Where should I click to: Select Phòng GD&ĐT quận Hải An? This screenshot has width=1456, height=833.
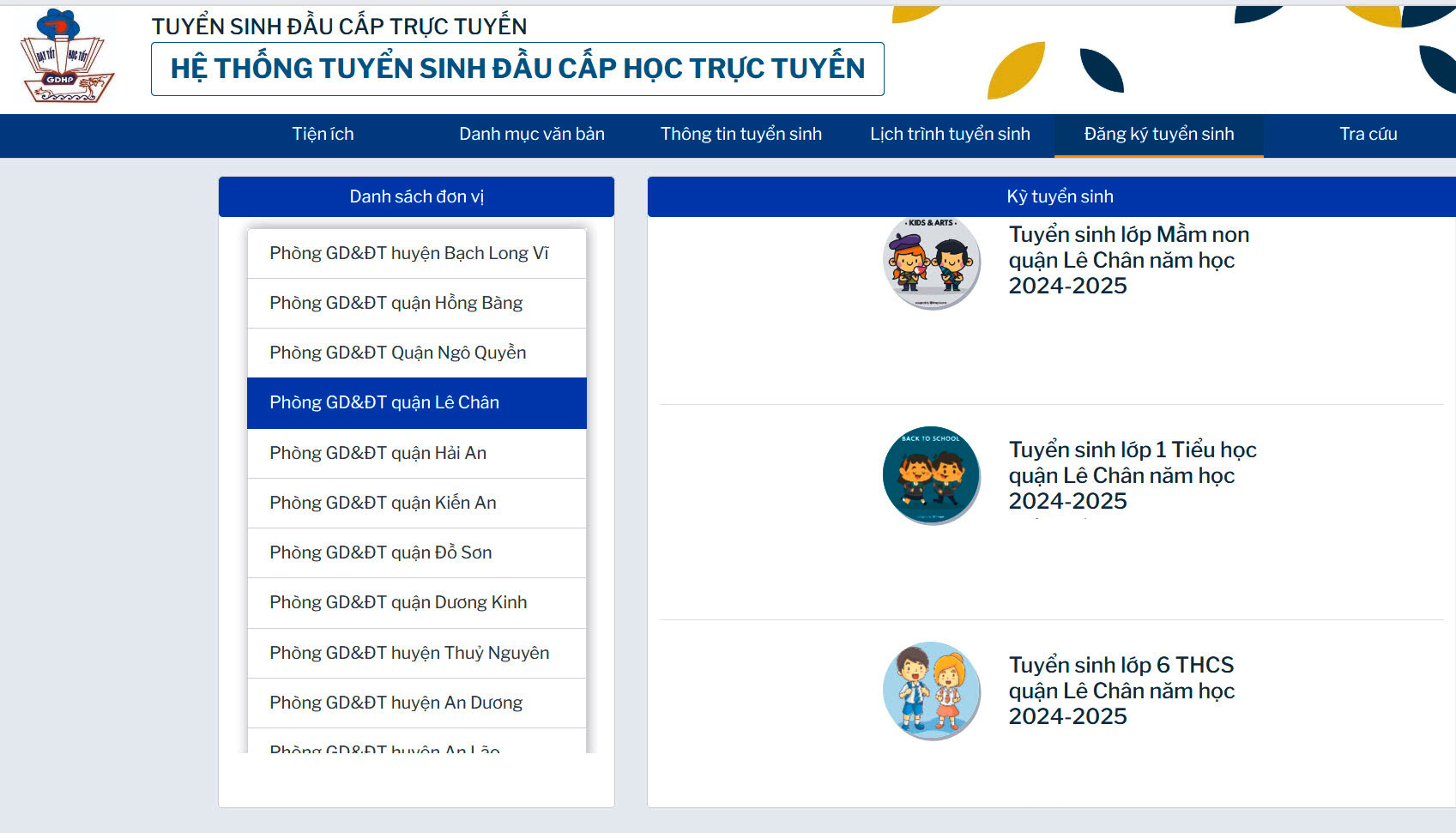tap(378, 454)
